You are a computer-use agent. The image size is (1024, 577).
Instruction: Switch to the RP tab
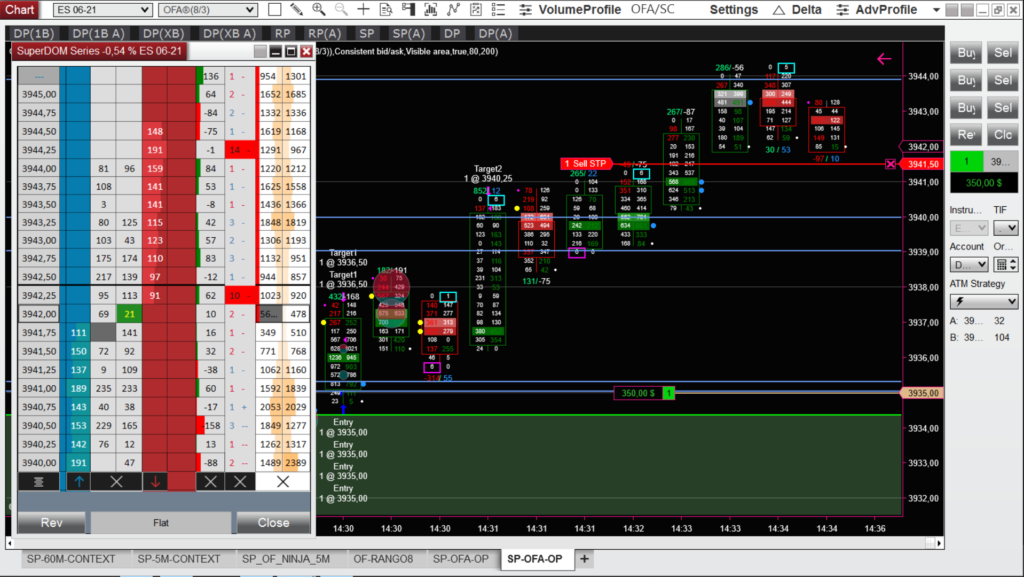pos(283,33)
